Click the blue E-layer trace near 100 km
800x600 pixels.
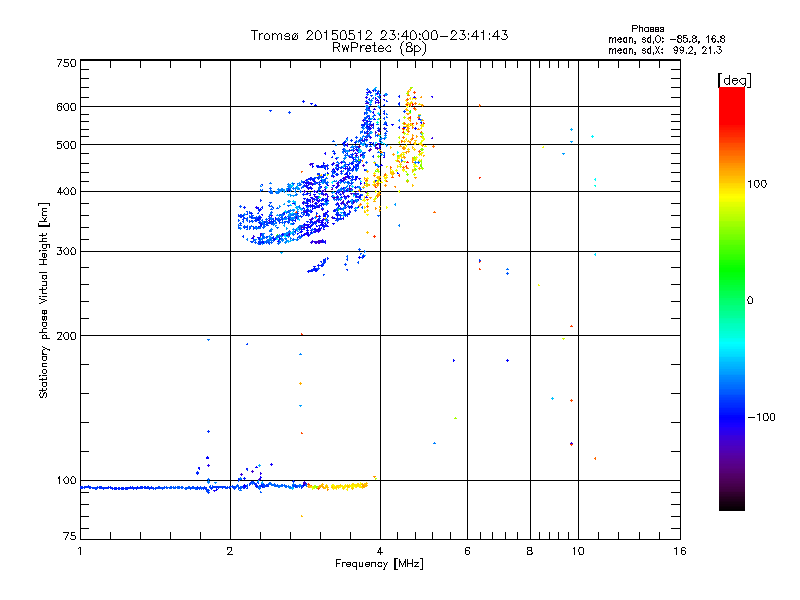point(194,488)
